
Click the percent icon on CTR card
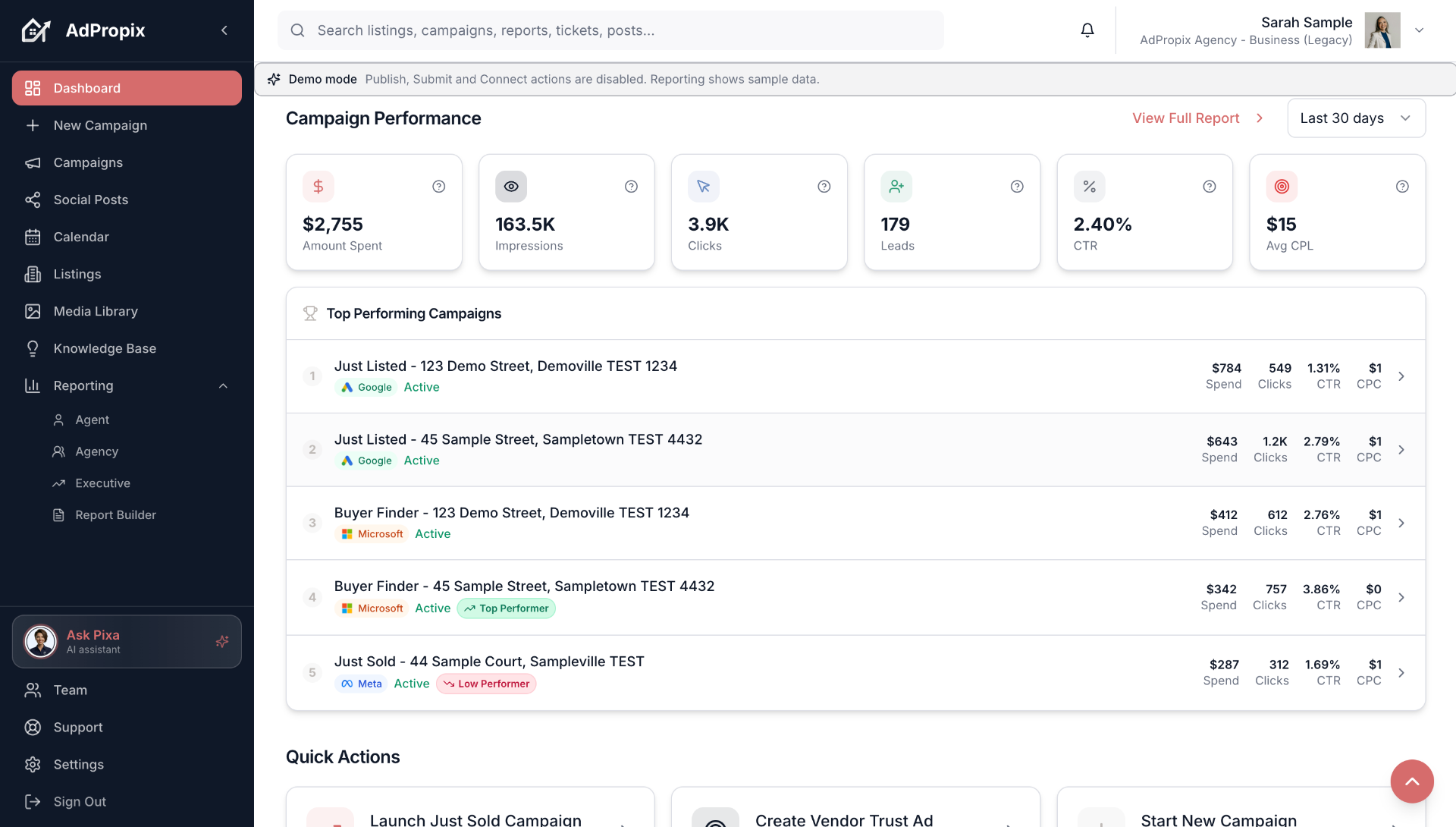coord(1089,187)
